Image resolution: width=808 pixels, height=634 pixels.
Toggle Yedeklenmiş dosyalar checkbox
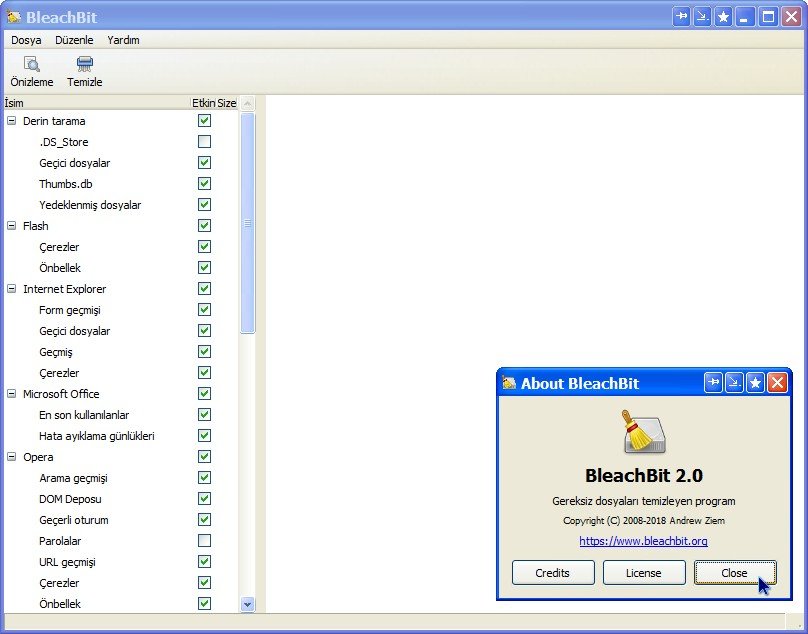tap(205, 205)
